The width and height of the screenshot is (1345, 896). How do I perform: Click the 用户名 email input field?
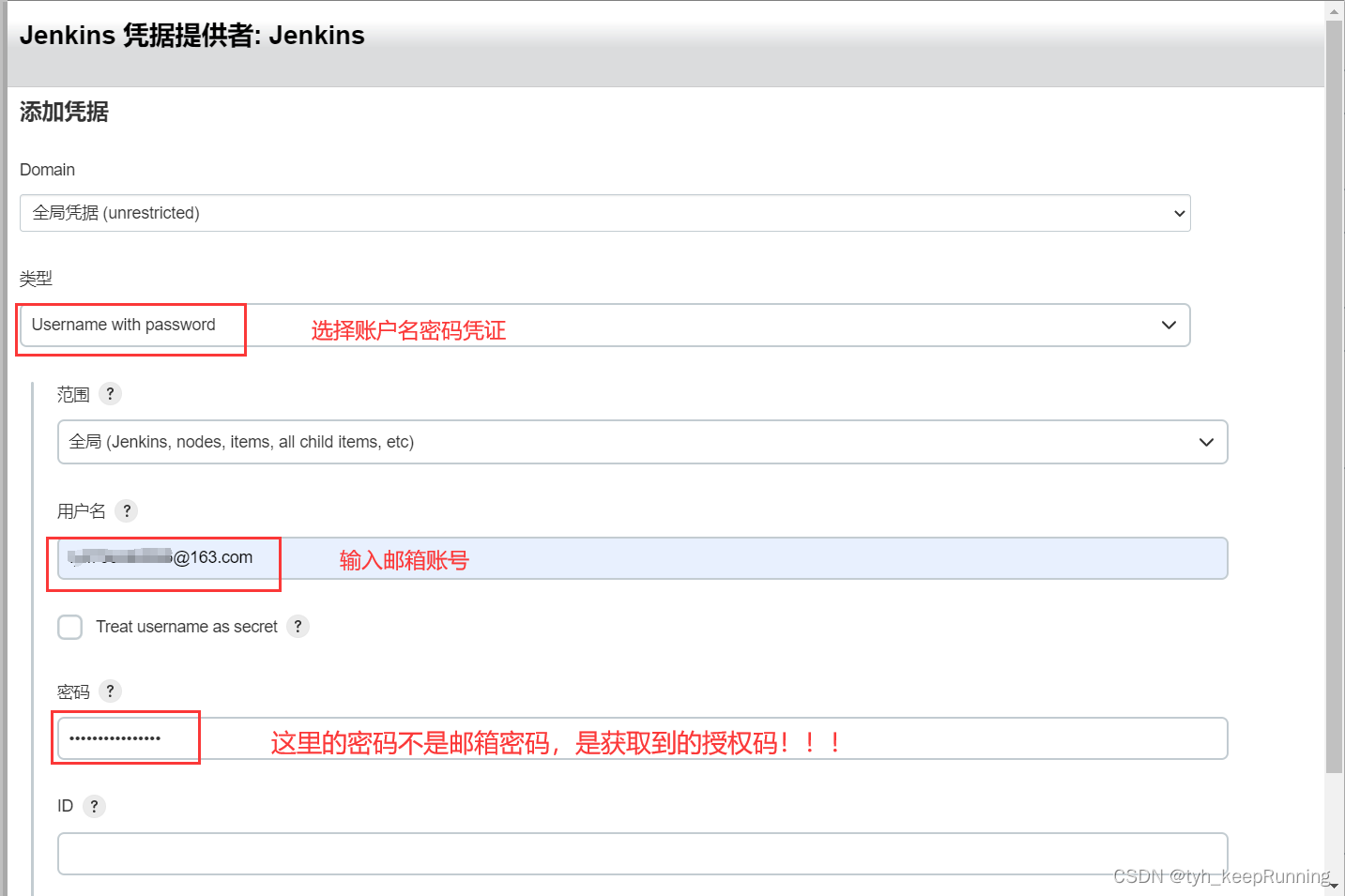tap(642, 558)
